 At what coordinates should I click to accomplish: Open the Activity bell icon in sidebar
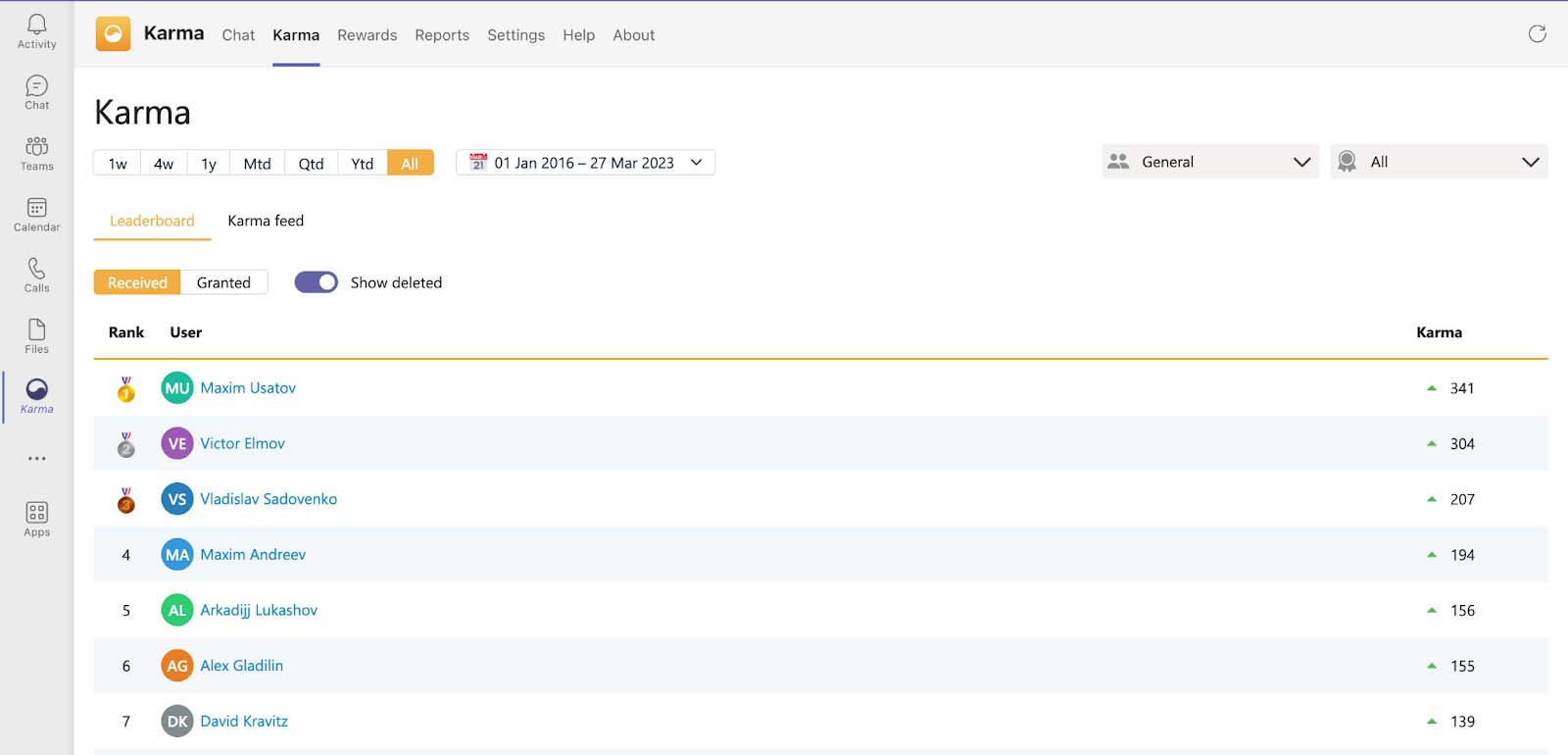click(x=36, y=30)
